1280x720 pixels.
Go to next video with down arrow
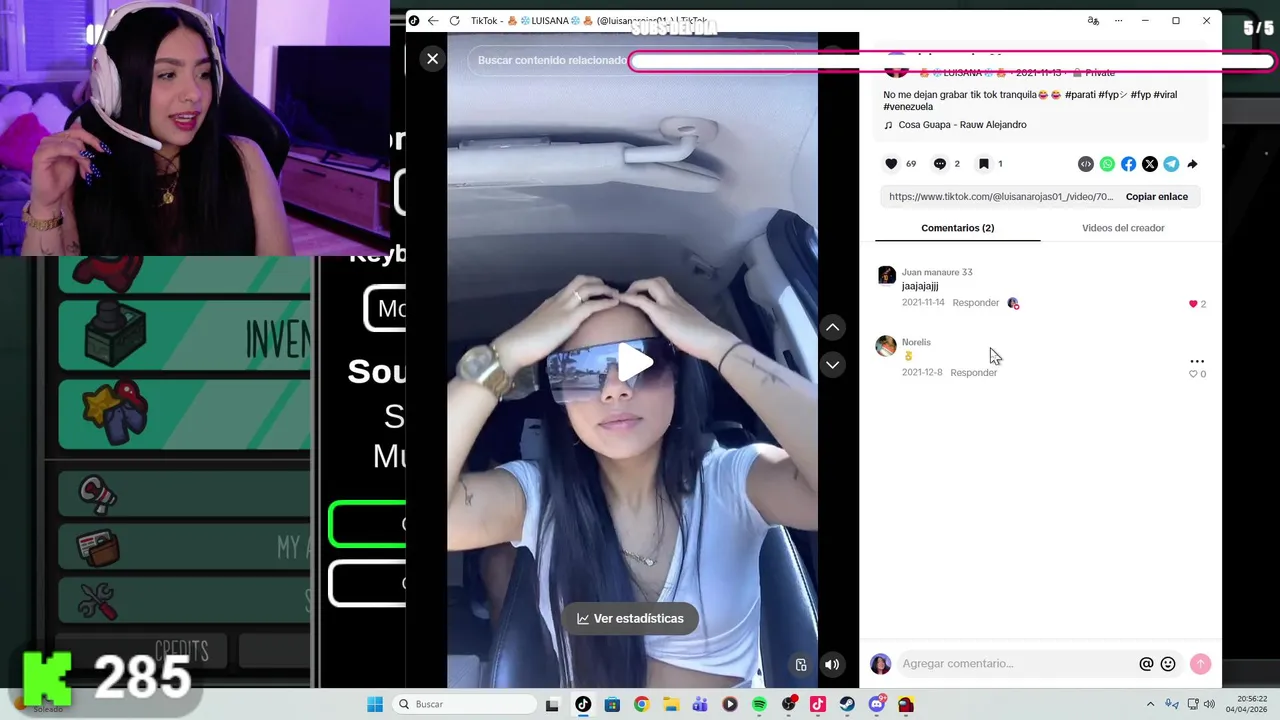tap(832, 365)
